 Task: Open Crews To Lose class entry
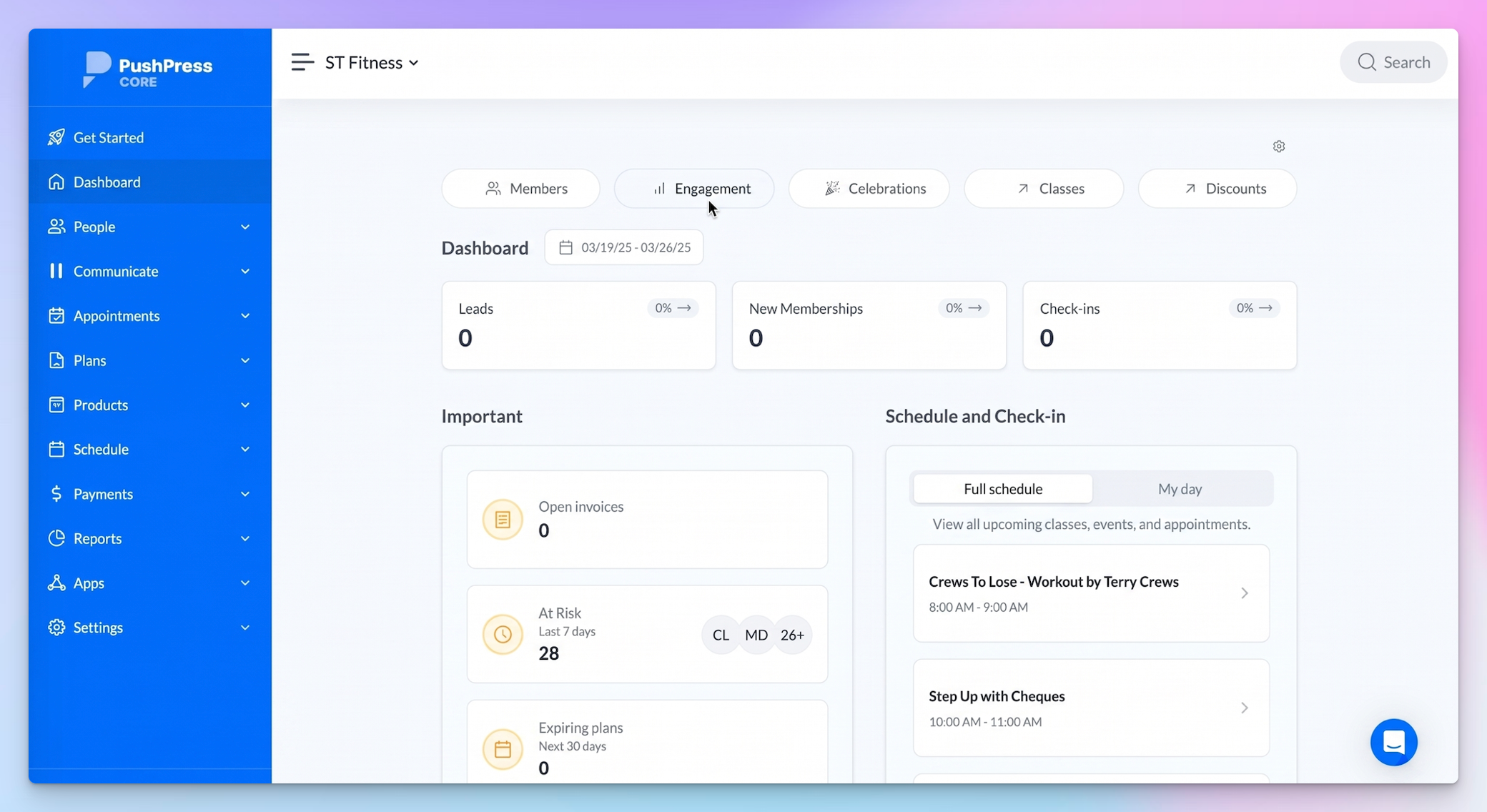click(1091, 593)
